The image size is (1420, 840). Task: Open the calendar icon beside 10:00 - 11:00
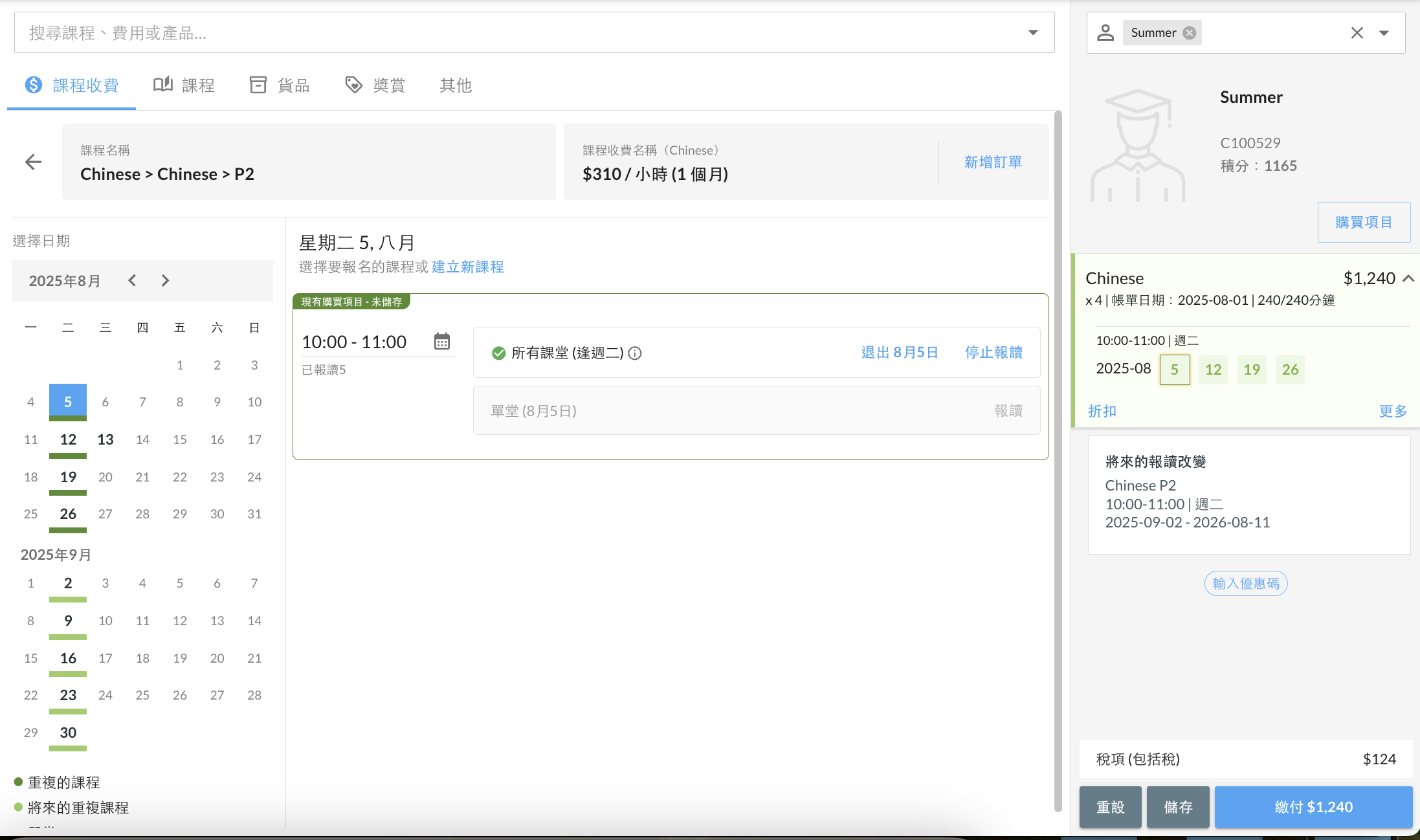click(442, 341)
